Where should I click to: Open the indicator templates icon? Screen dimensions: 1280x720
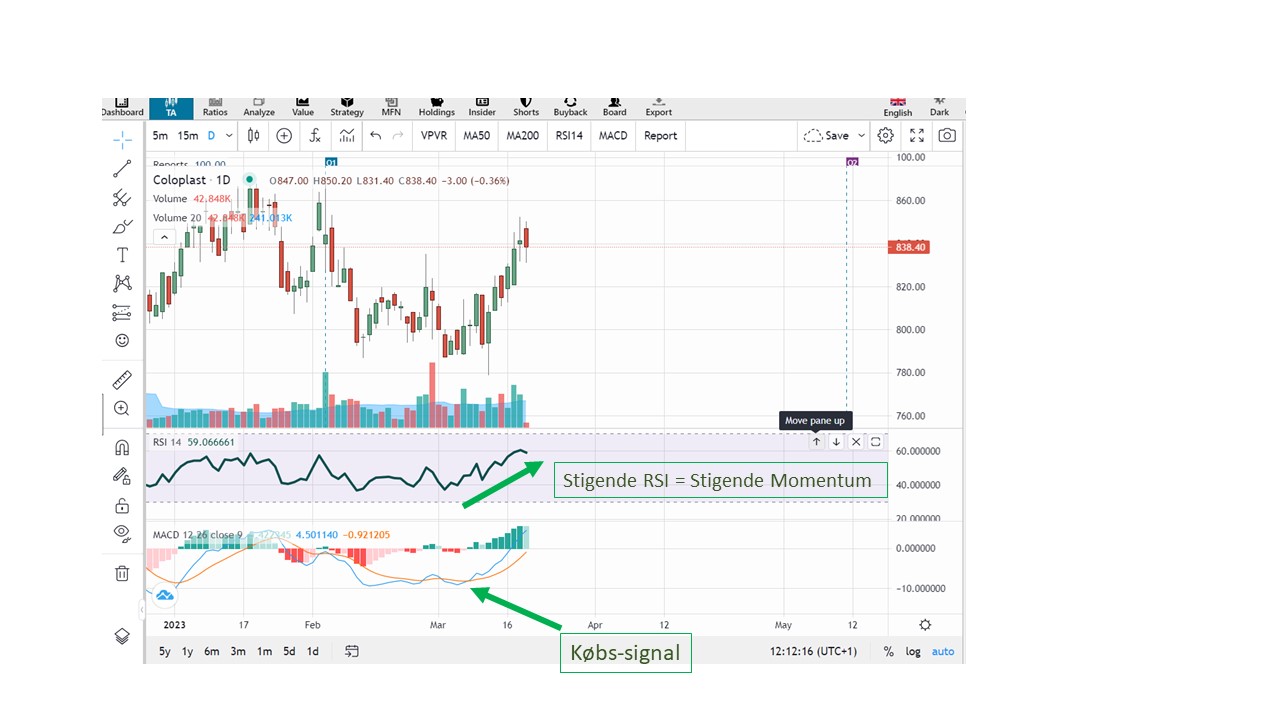[347, 136]
